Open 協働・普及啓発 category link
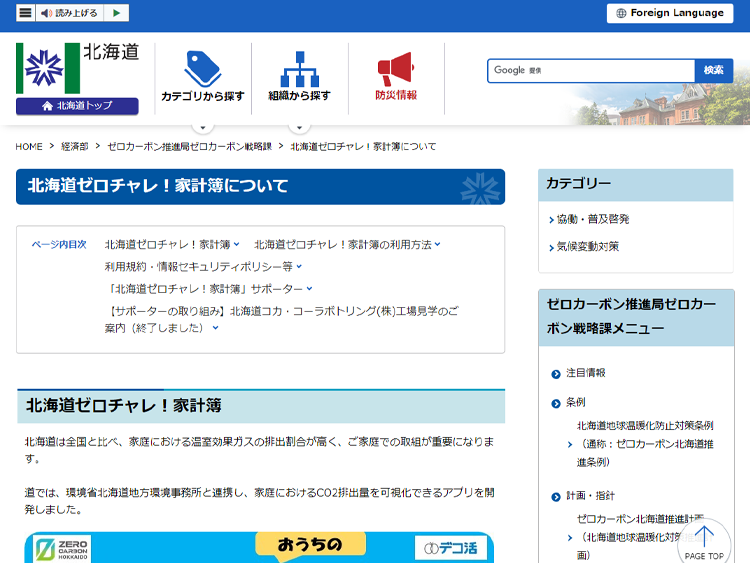750x563 pixels. [593, 219]
